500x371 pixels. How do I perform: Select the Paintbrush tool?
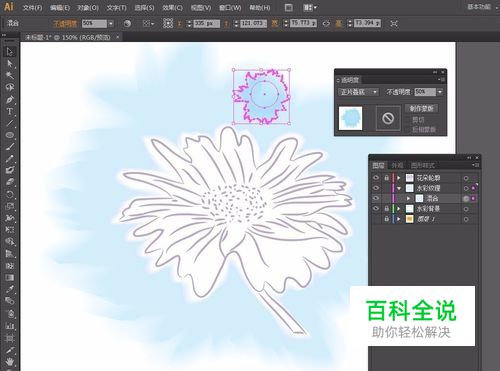pyautogui.click(x=9, y=147)
